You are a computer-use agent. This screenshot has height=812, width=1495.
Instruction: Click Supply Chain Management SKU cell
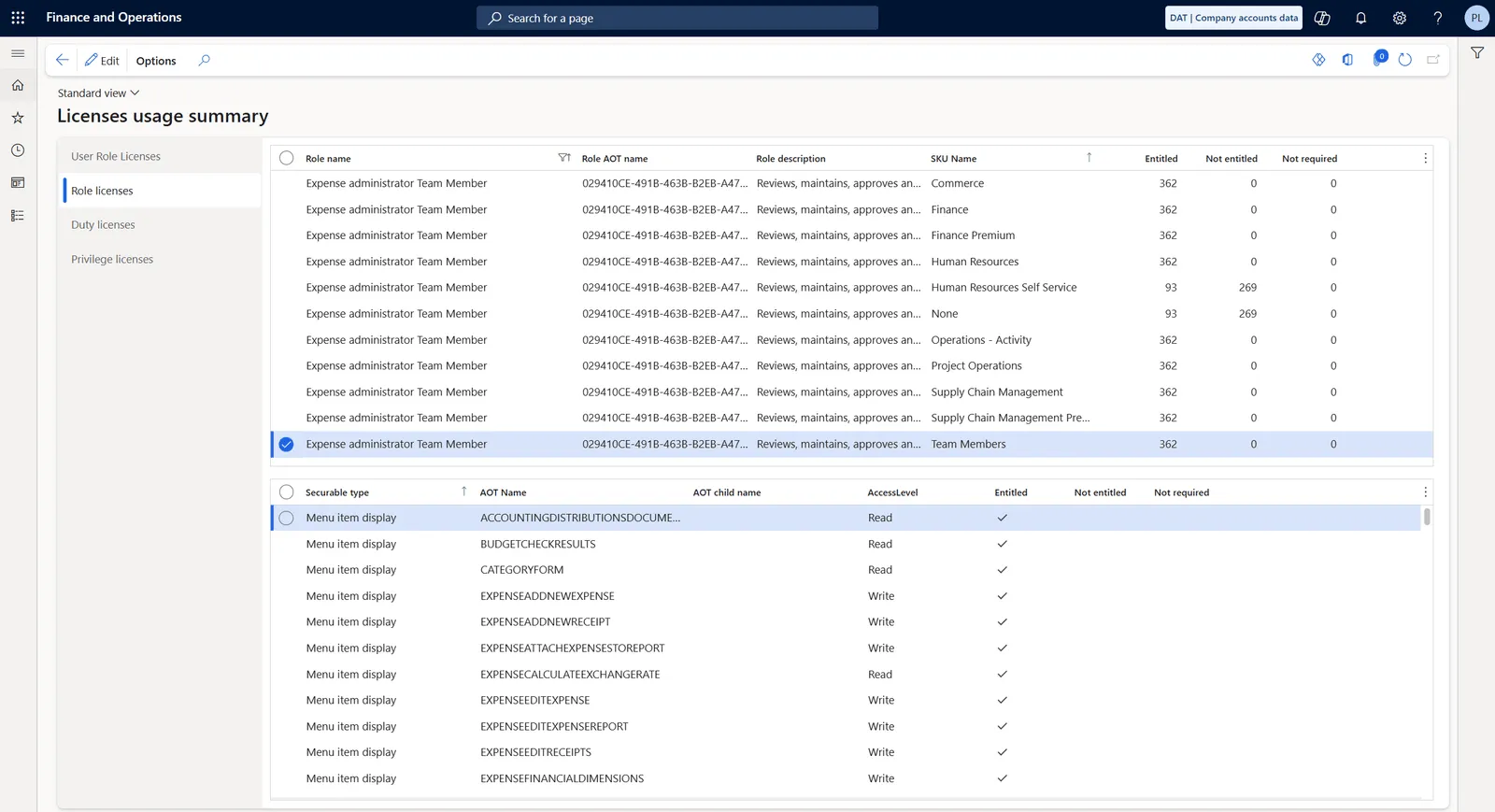(997, 392)
